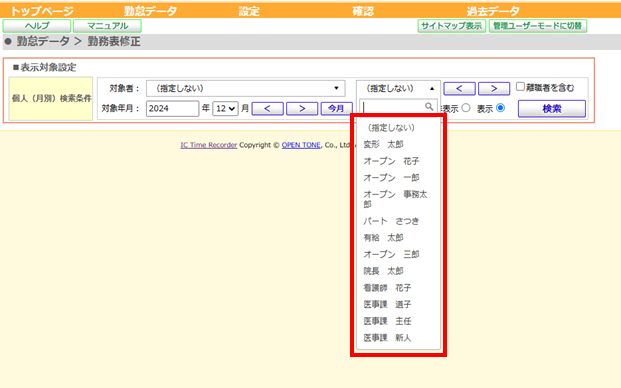Click the magnifier icon in dropdown search
The image size is (621, 388).
(x=429, y=107)
